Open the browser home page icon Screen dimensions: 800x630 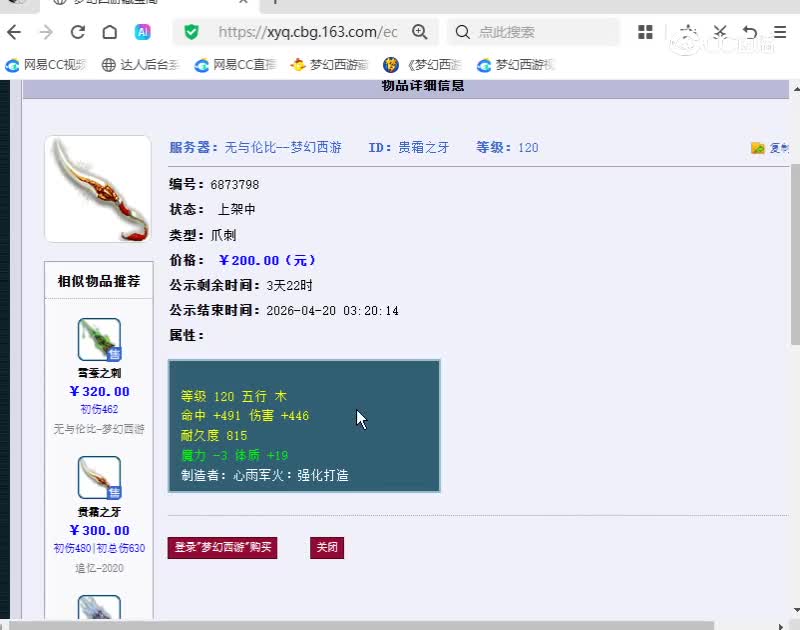coord(109,32)
